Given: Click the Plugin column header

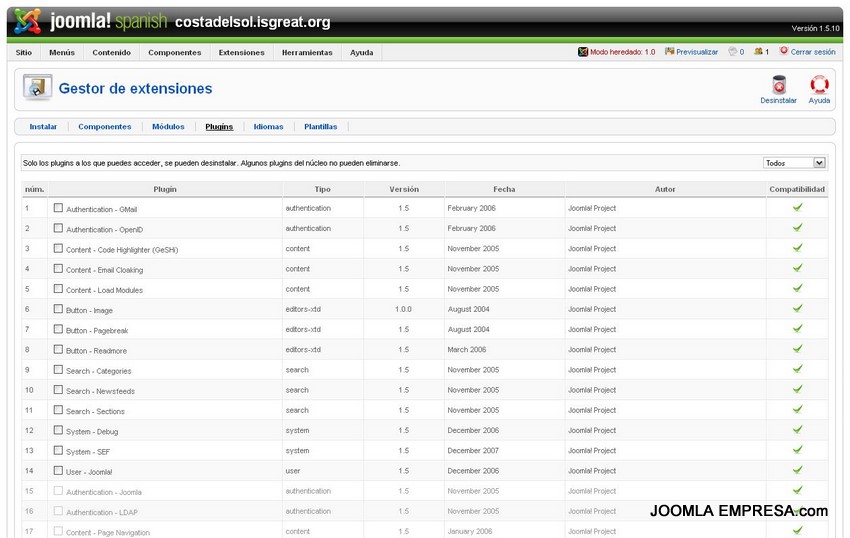Looking at the screenshot, I should pyautogui.click(x=165, y=189).
